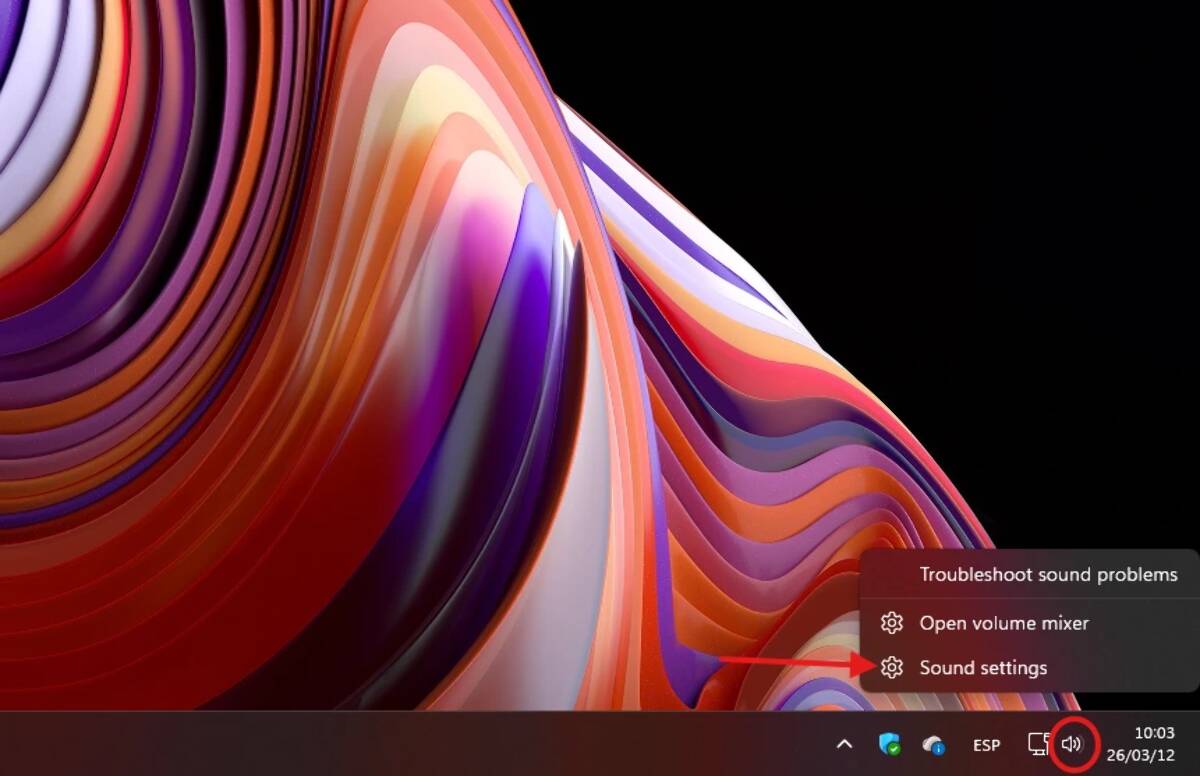This screenshot has width=1200, height=776.
Task: Click the OneDrive cloud tray icon
Action: (933, 744)
